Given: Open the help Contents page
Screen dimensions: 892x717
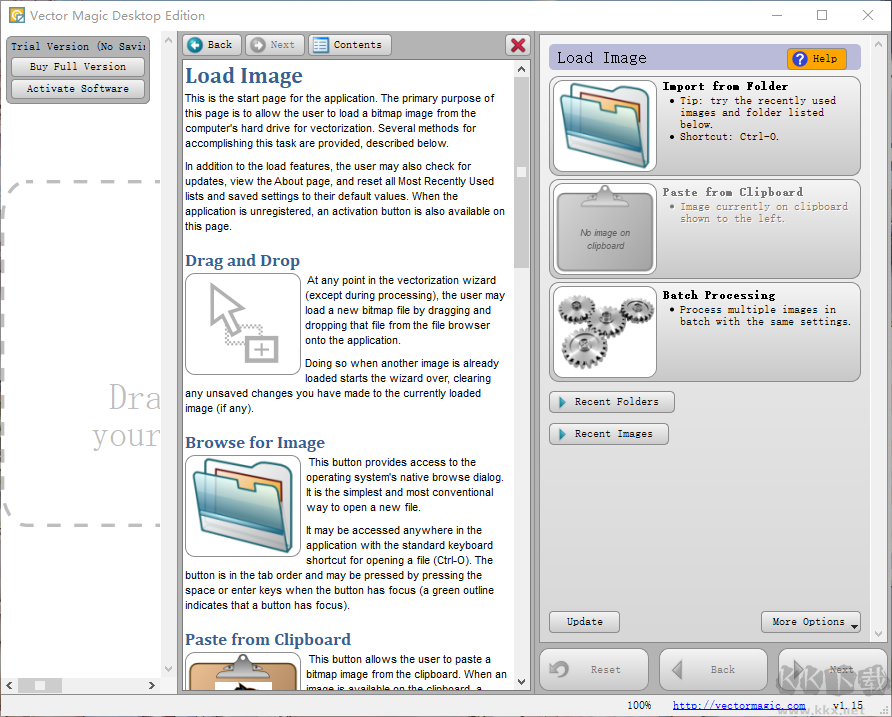Looking at the screenshot, I should click(x=350, y=45).
